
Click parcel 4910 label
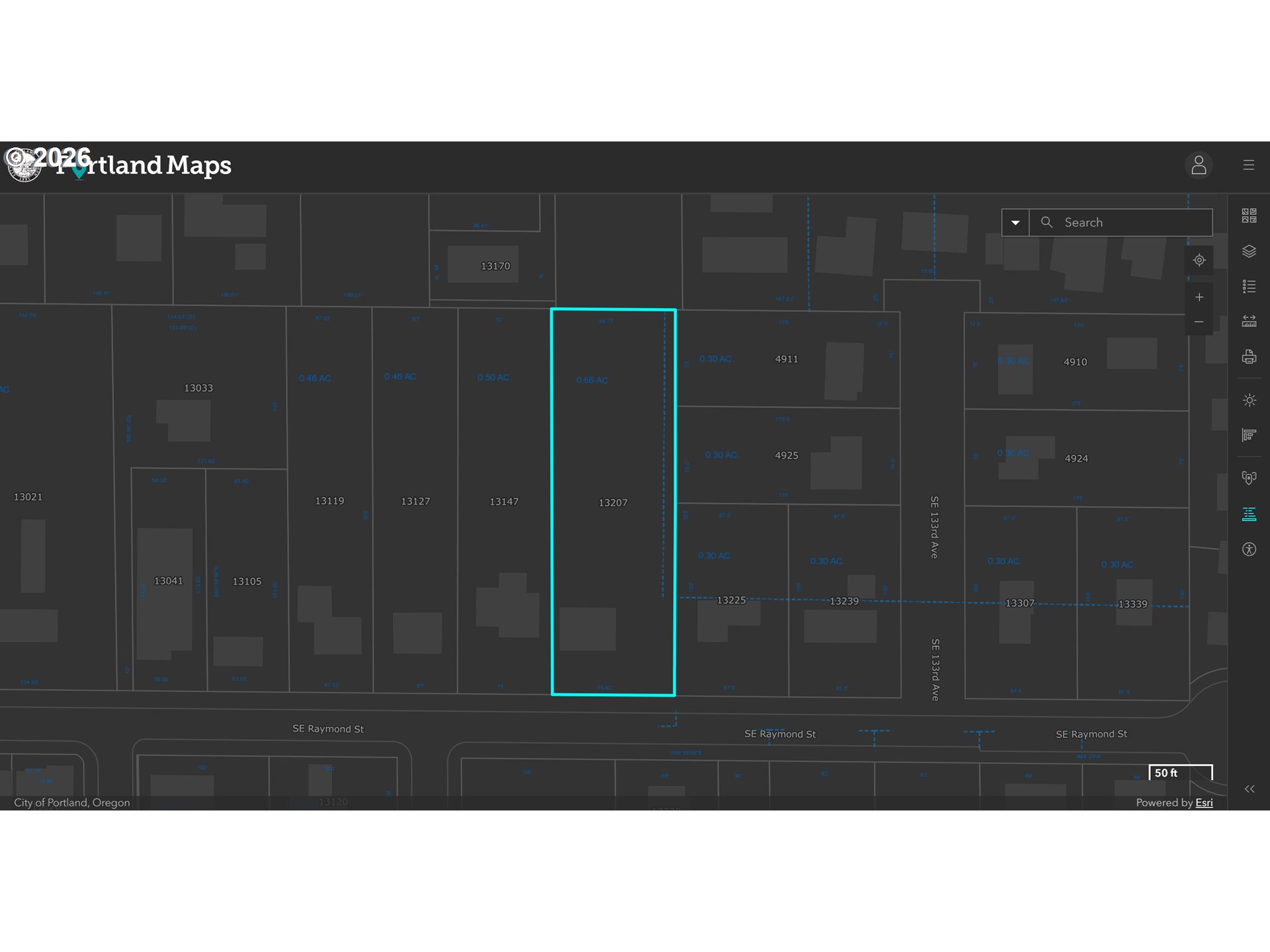coord(1076,362)
